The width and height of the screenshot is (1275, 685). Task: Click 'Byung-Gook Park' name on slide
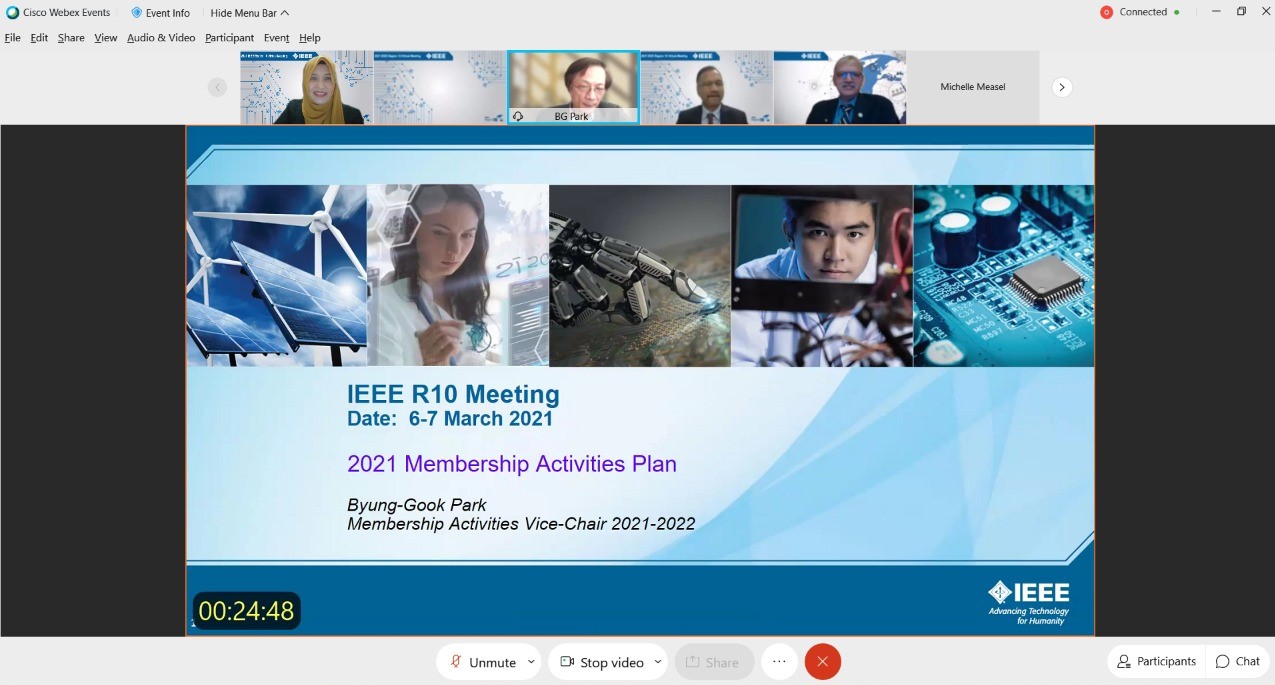click(417, 505)
